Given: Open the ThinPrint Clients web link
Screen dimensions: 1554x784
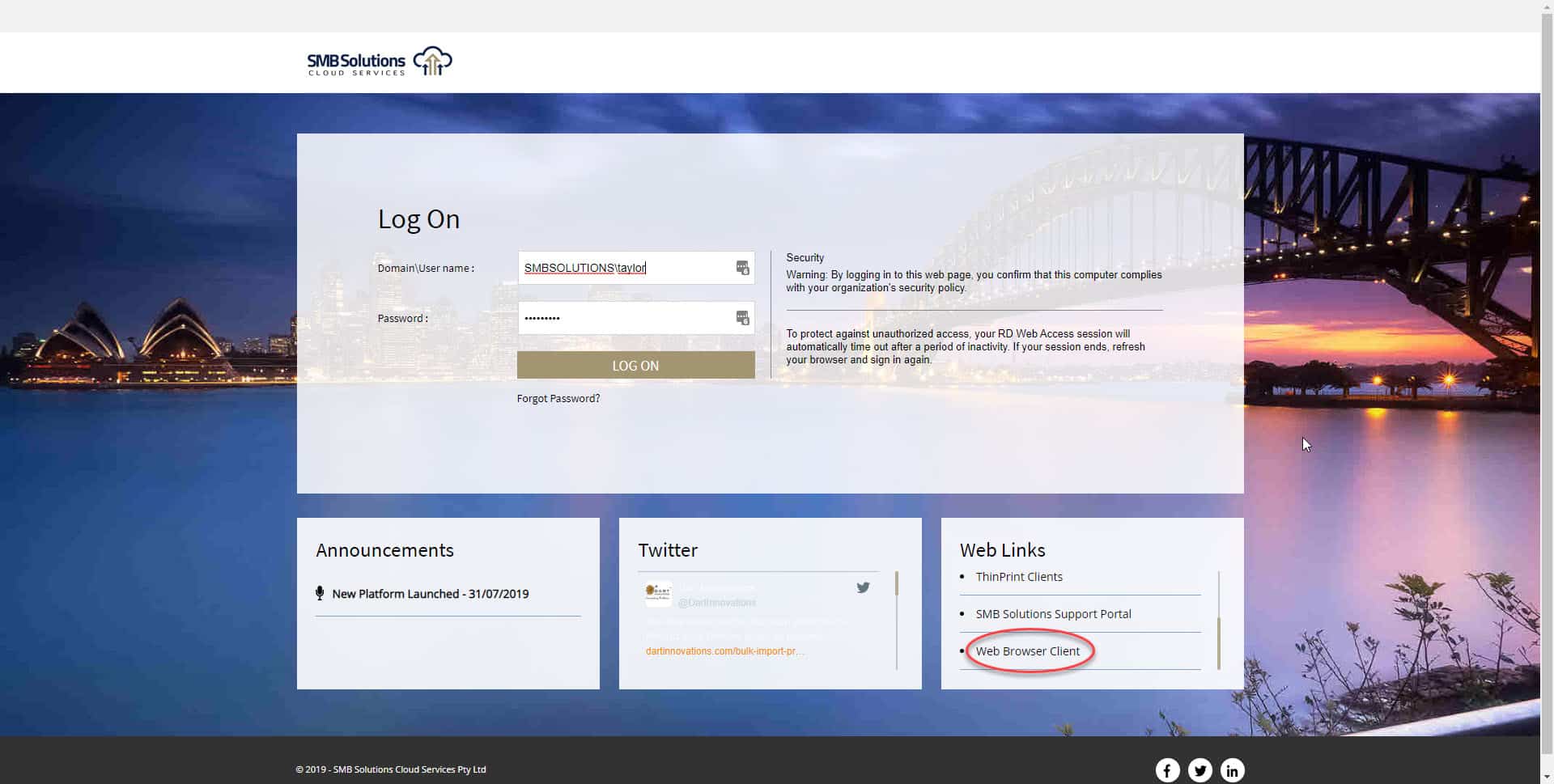Looking at the screenshot, I should coord(1019,577).
